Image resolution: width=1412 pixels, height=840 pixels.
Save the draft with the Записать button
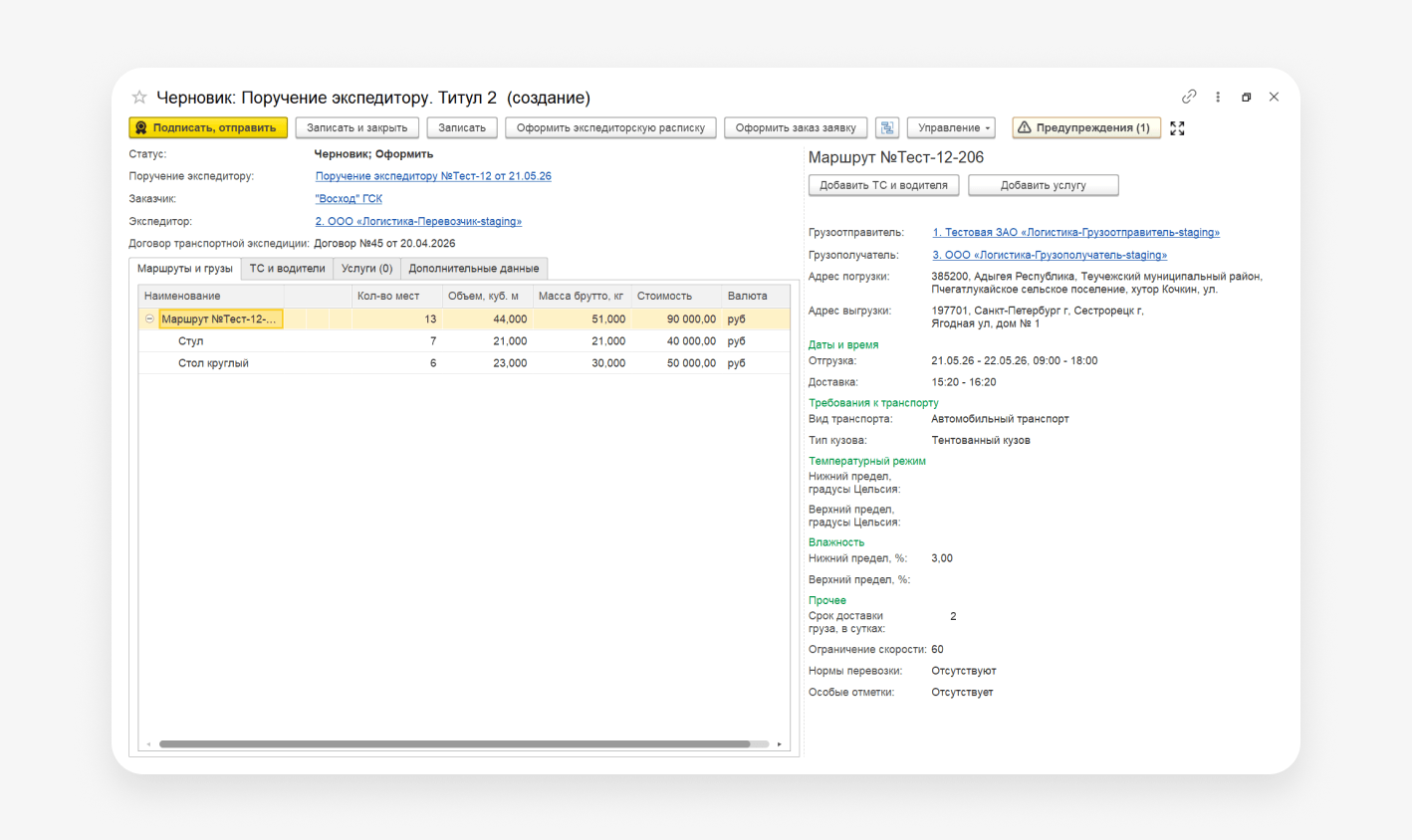(462, 127)
